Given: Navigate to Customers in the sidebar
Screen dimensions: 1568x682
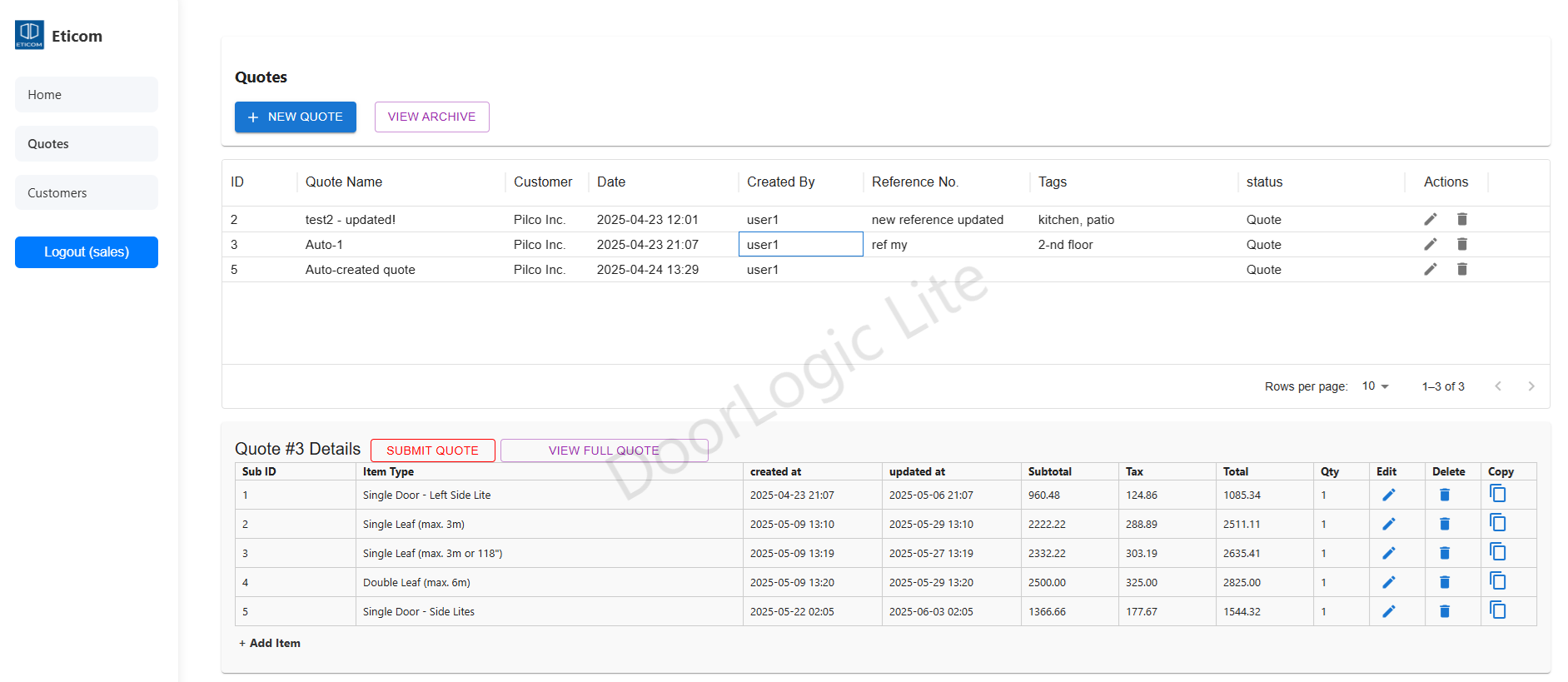Looking at the screenshot, I should pyautogui.click(x=87, y=193).
